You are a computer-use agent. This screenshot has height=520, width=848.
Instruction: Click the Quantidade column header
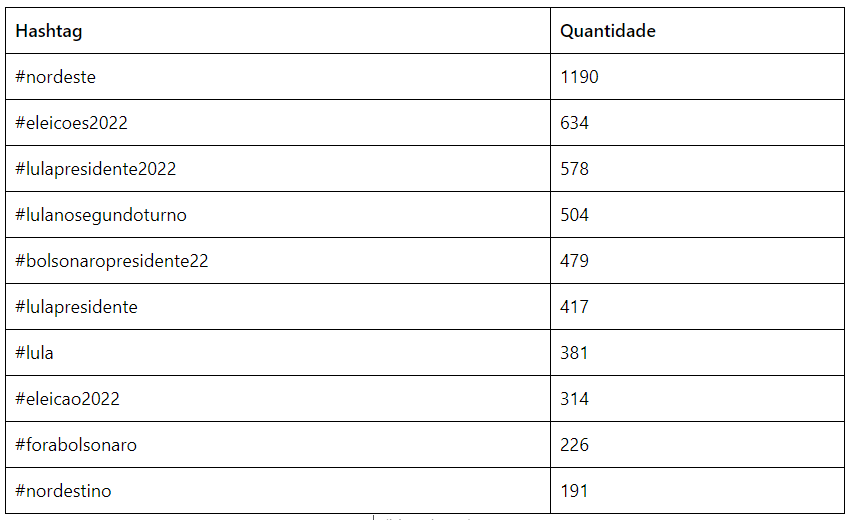pos(607,31)
